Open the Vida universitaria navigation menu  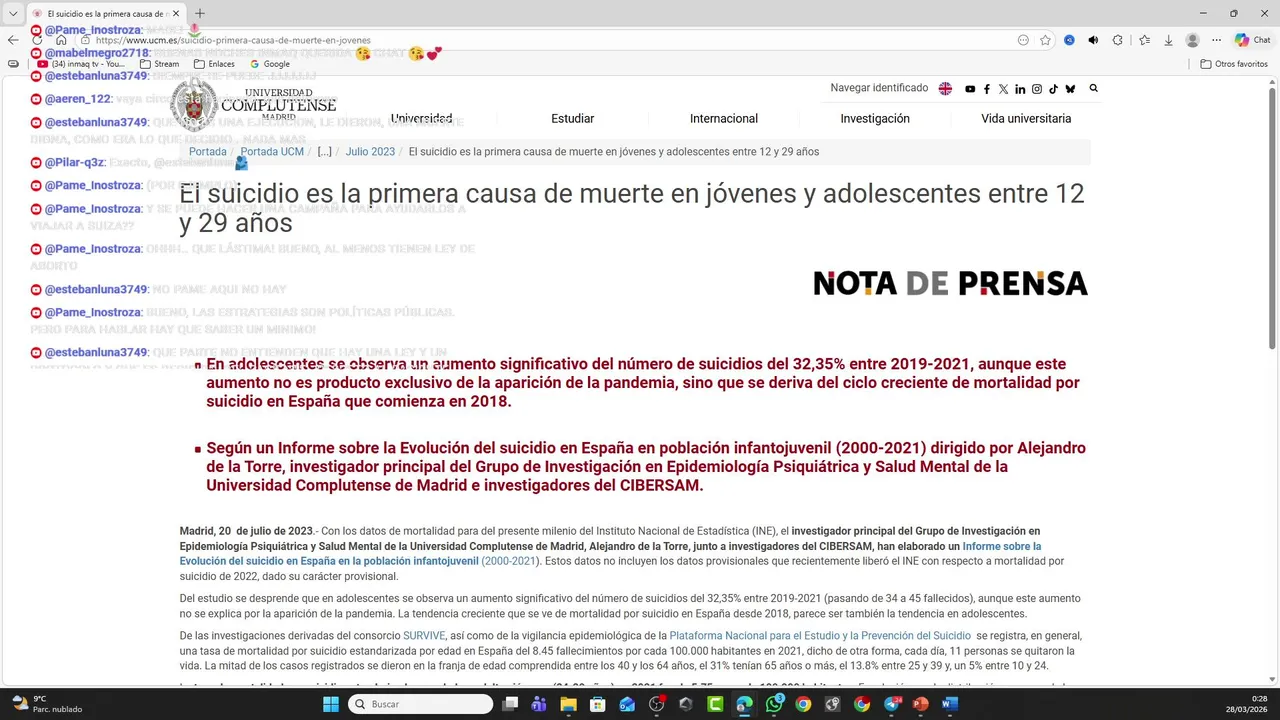(1026, 118)
